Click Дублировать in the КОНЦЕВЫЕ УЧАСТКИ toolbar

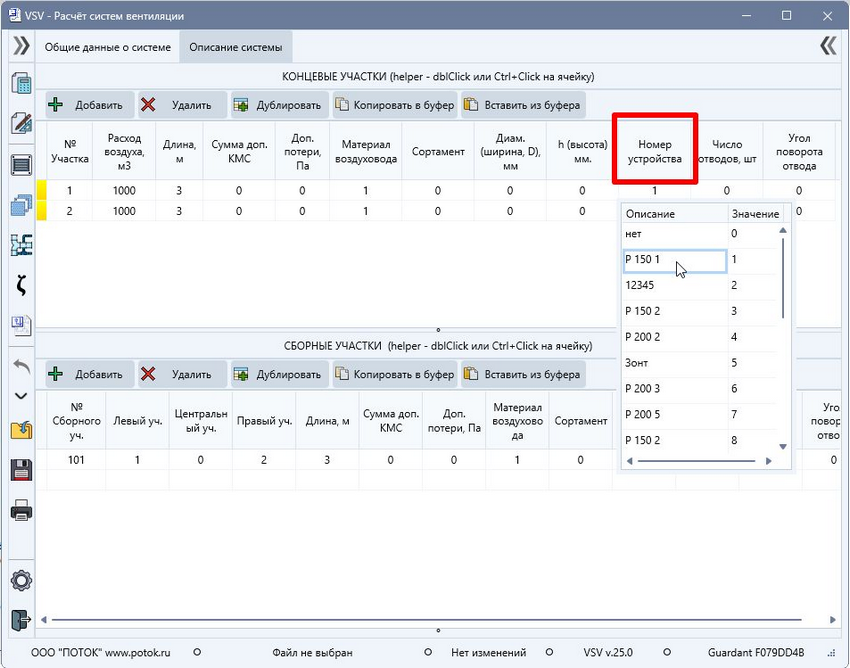coord(280,105)
